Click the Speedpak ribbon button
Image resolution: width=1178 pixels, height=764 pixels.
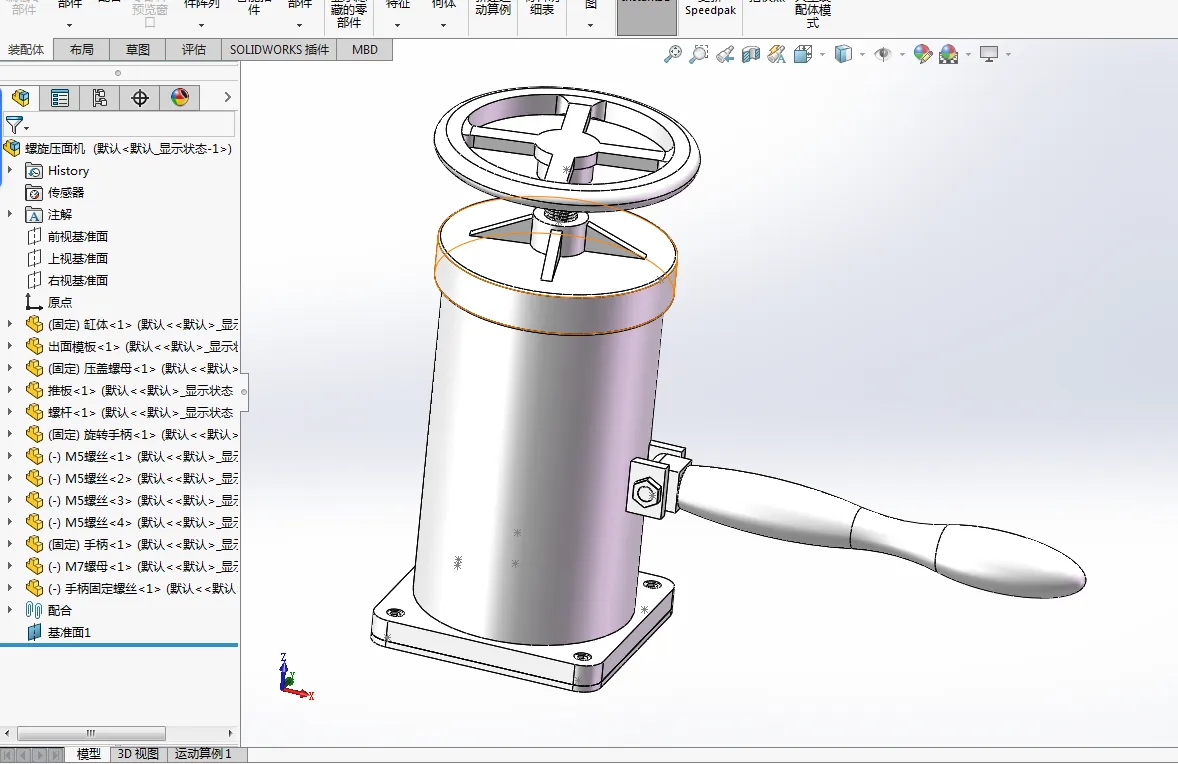coord(709,10)
